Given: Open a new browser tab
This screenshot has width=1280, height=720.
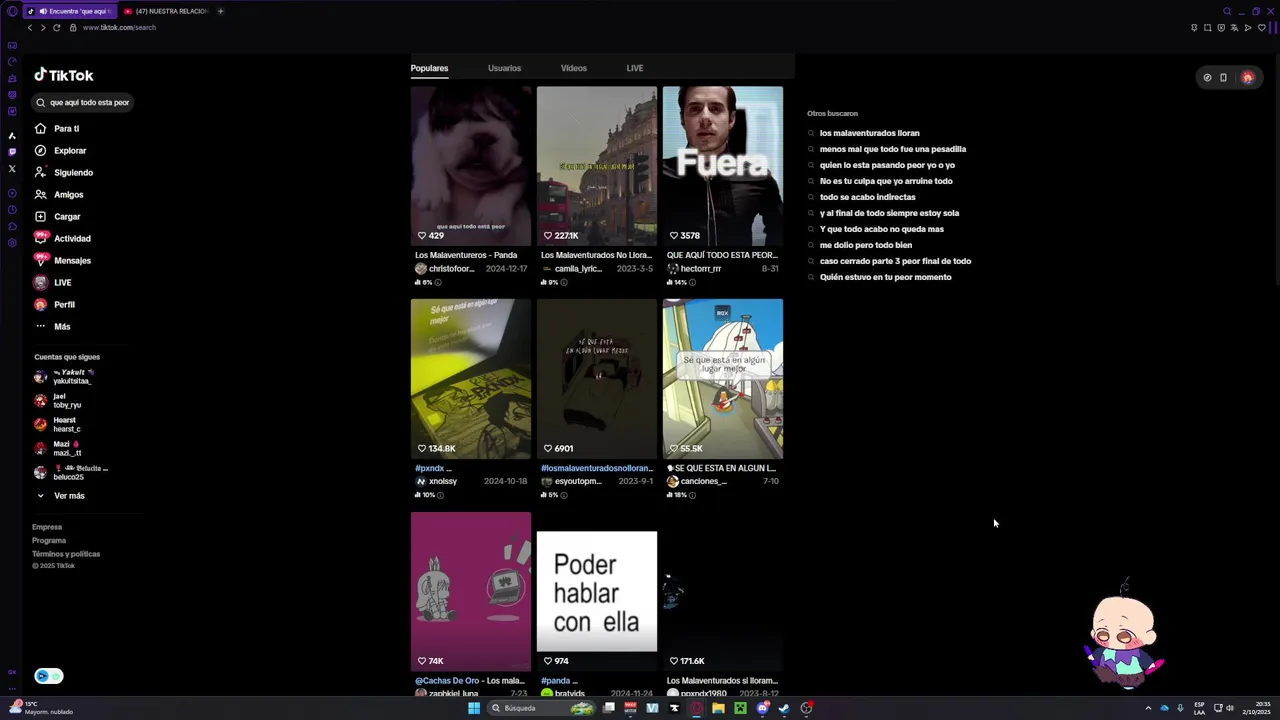Looking at the screenshot, I should pyautogui.click(x=220, y=11).
